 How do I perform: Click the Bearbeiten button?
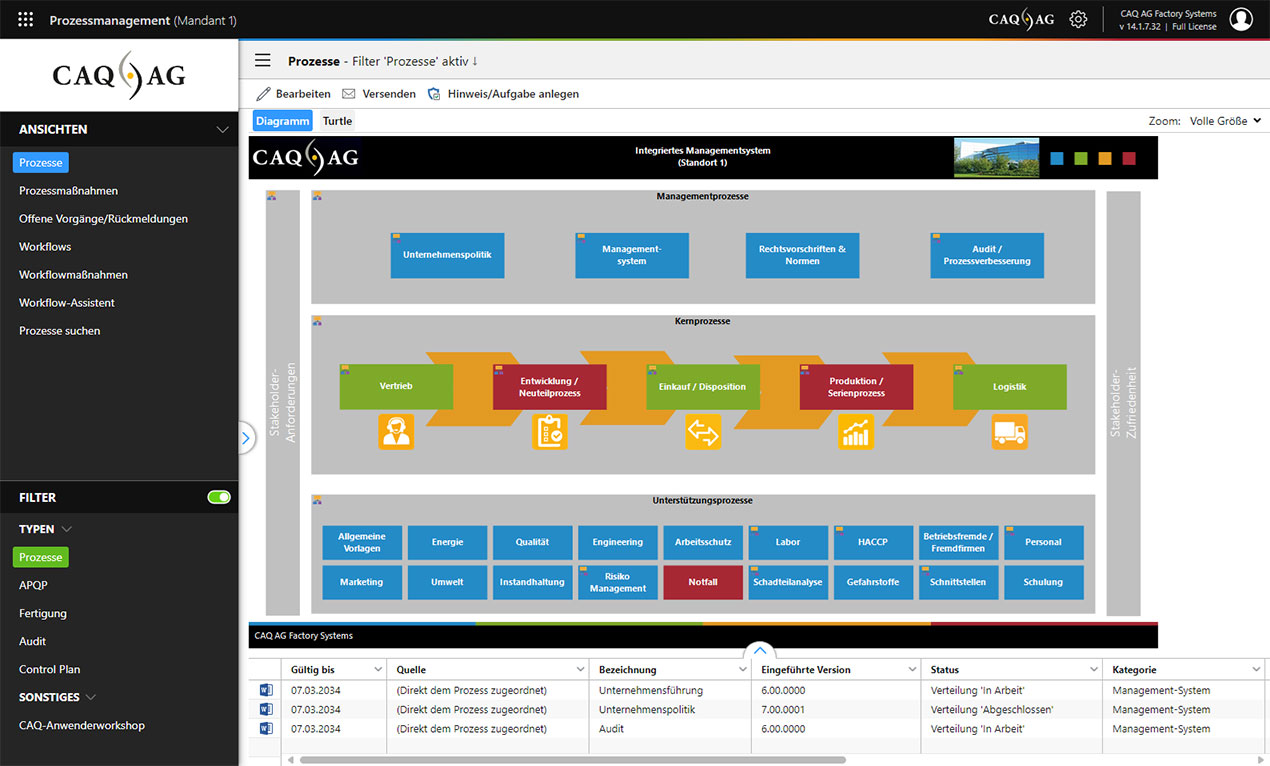[x=293, y=94]
